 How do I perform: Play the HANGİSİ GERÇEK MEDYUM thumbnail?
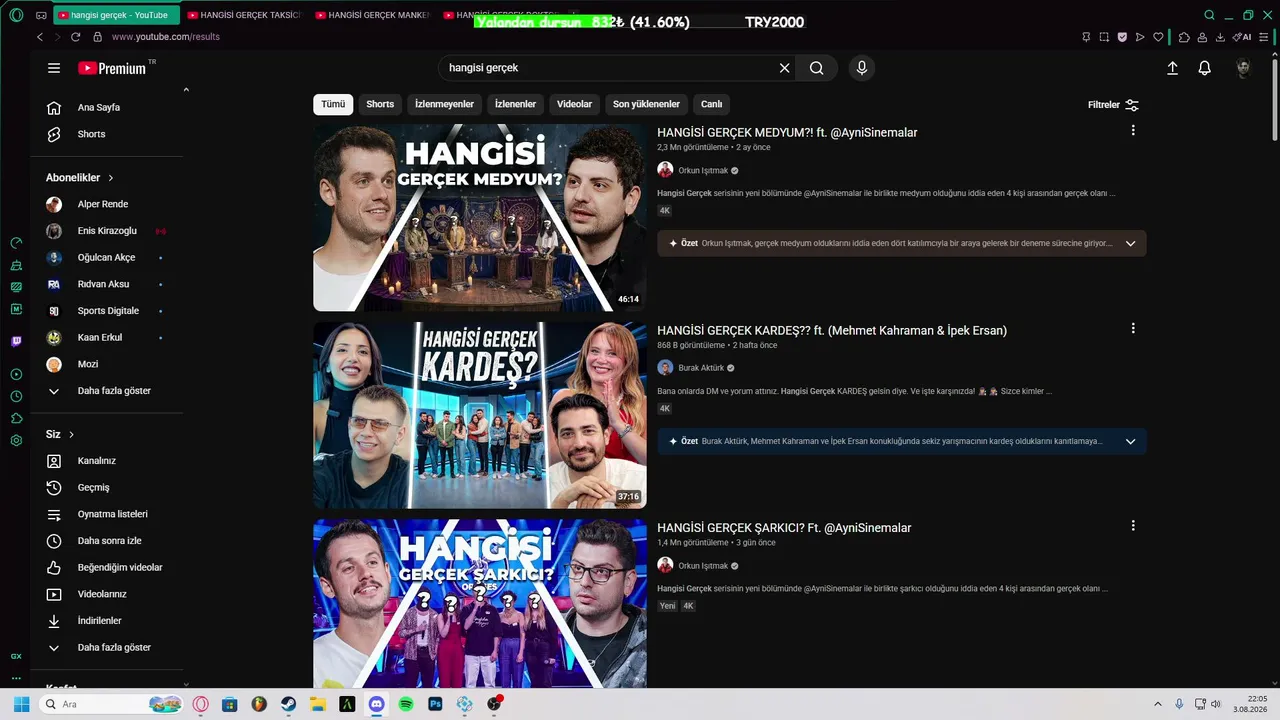coord(480,218)
